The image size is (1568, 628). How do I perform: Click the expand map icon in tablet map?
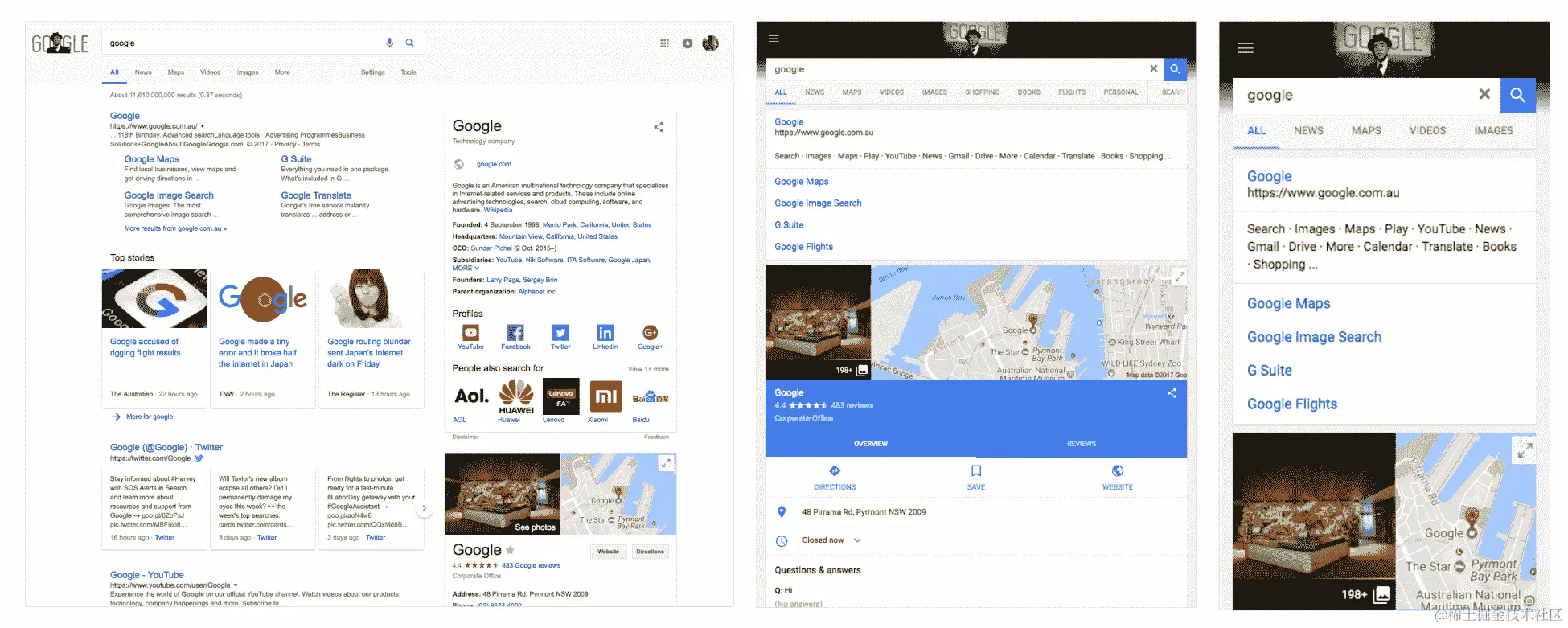tap(1180, 277)
